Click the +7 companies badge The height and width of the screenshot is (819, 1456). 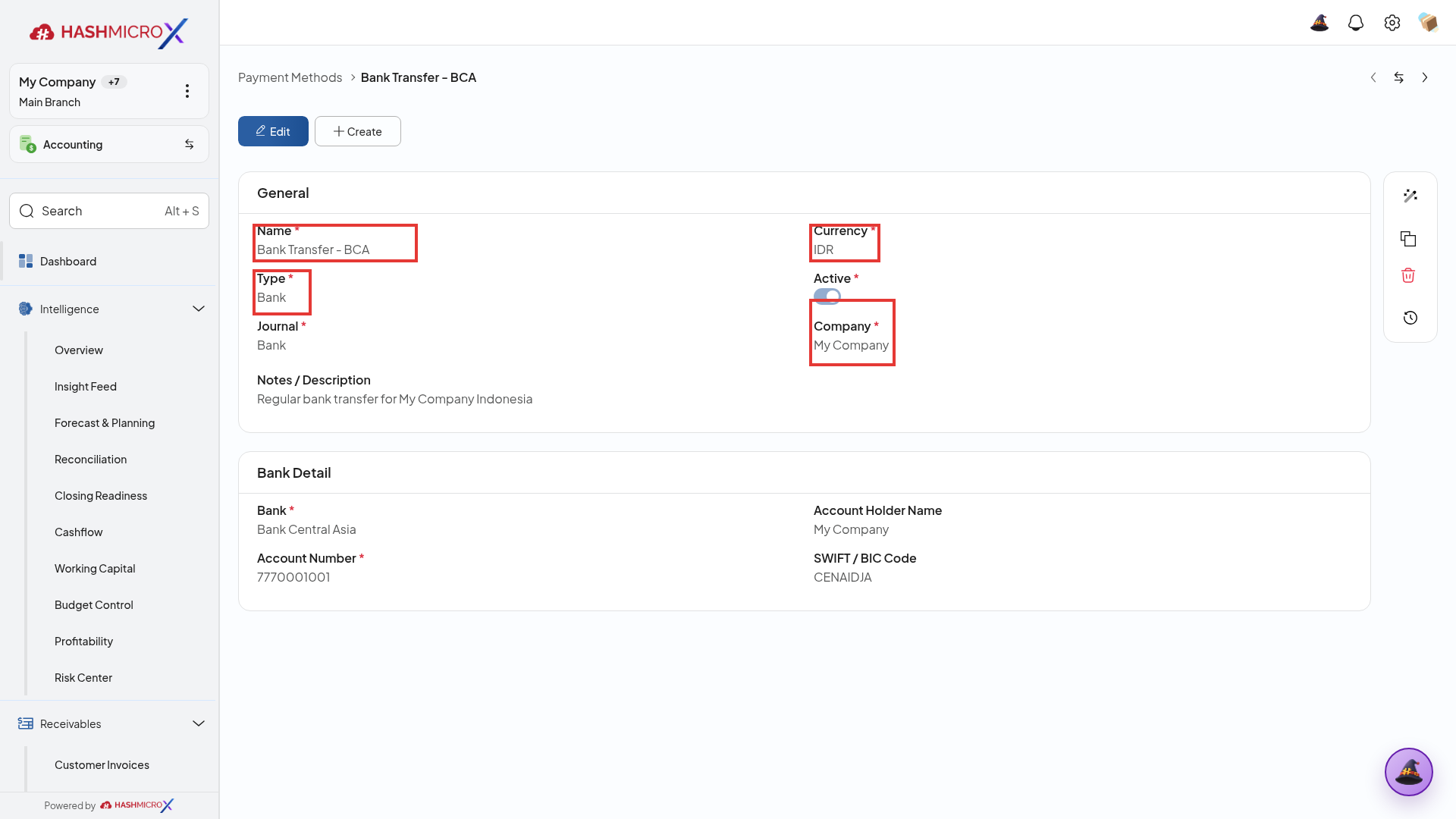coord(114,82)
